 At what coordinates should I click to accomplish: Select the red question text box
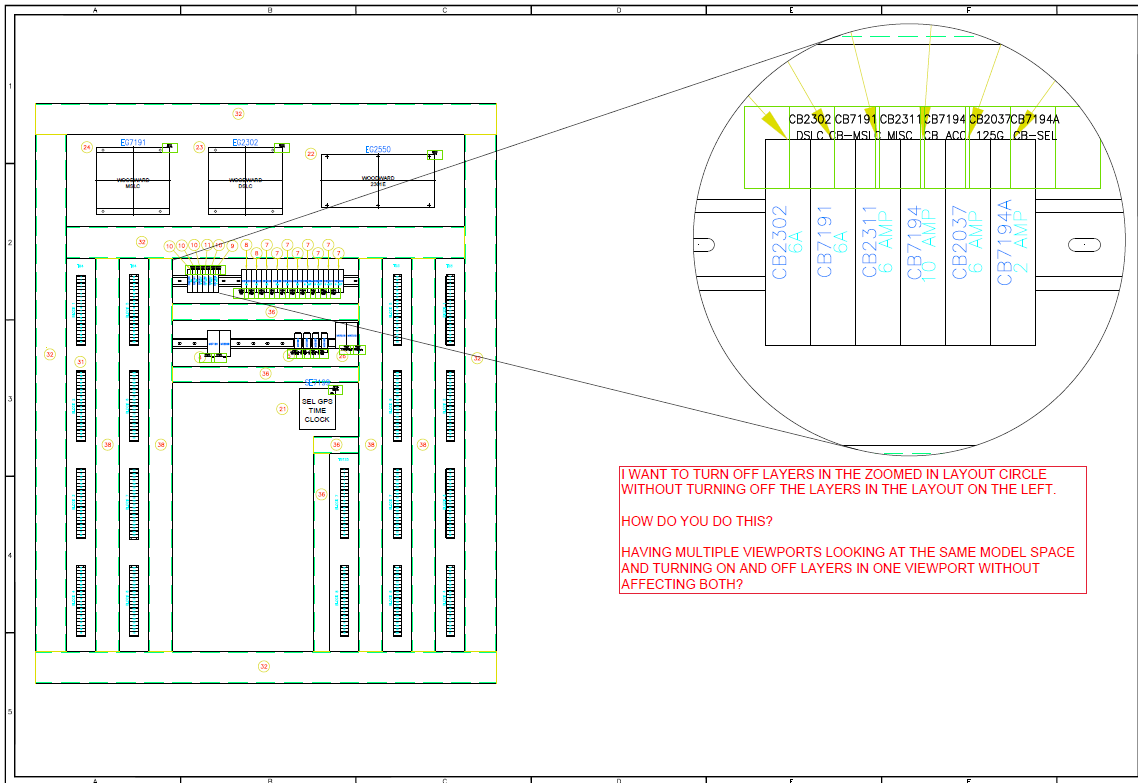848,530
